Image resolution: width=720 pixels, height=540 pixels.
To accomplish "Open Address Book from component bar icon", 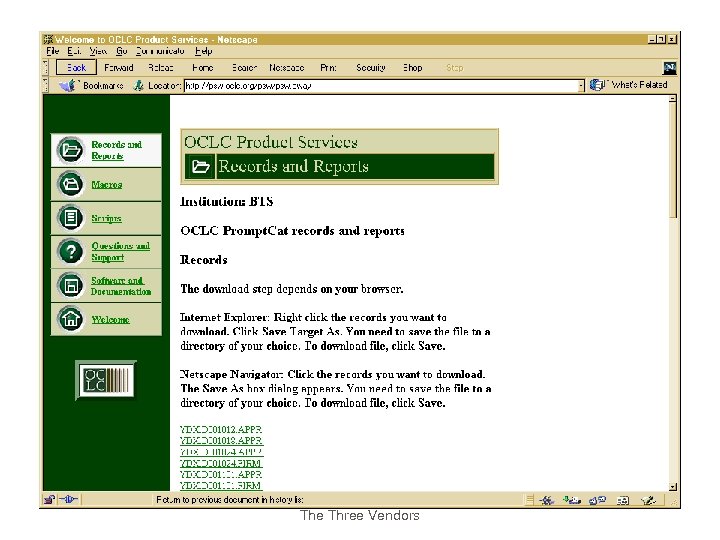I will 623,500.
